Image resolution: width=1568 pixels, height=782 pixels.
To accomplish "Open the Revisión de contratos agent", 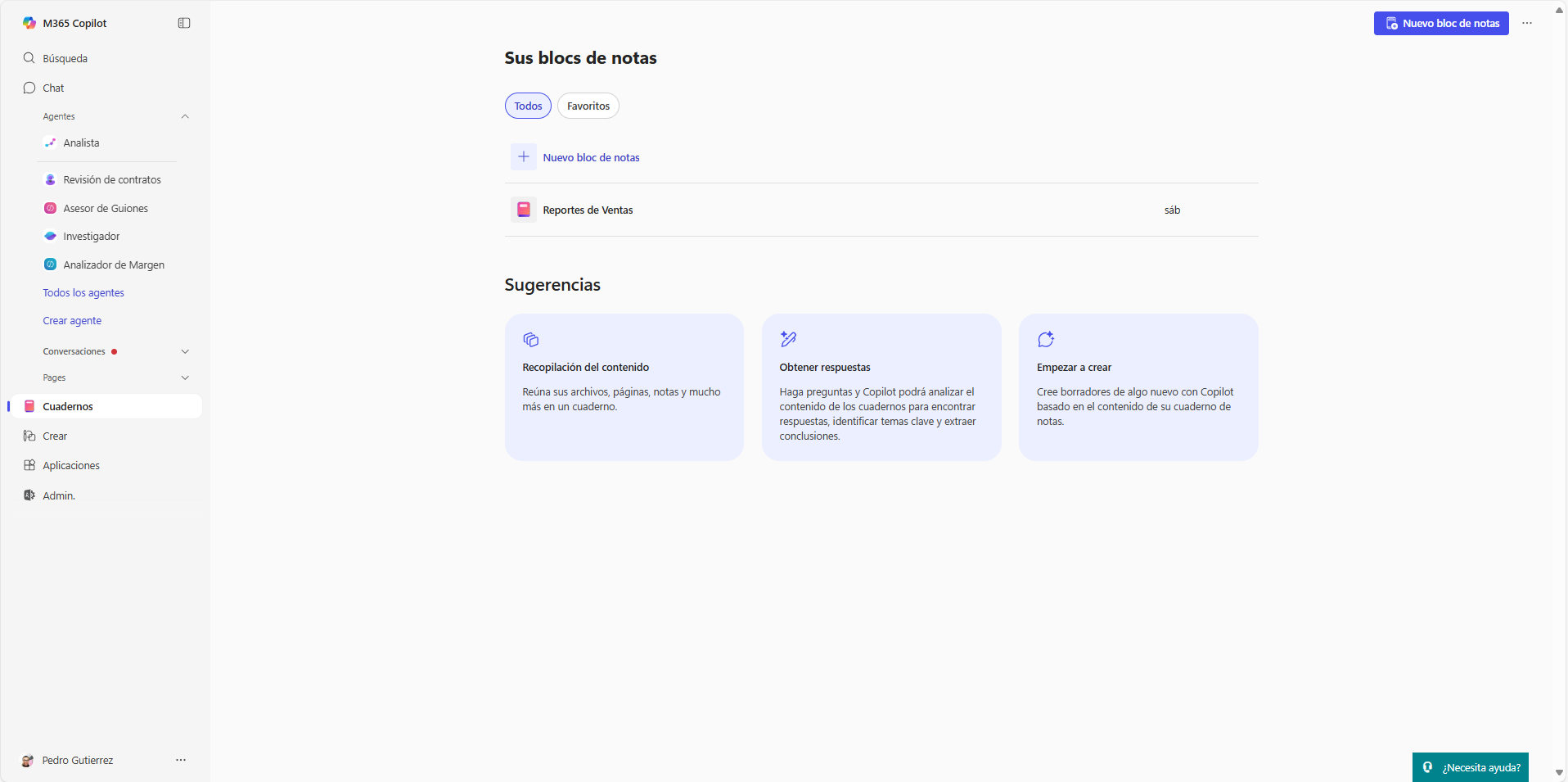I will coord(111,179).
